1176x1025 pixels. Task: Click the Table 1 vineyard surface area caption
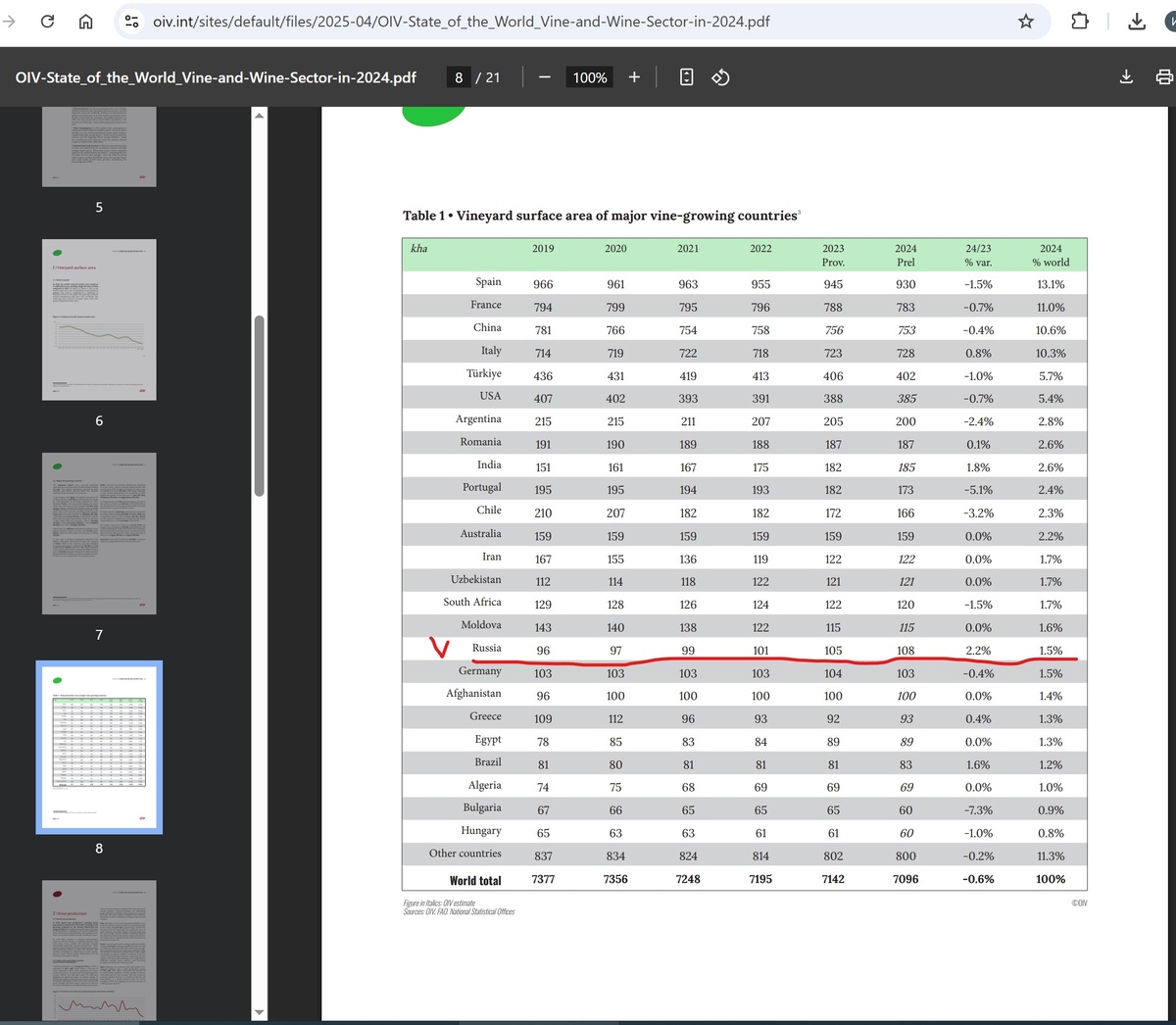pos(601,216)
